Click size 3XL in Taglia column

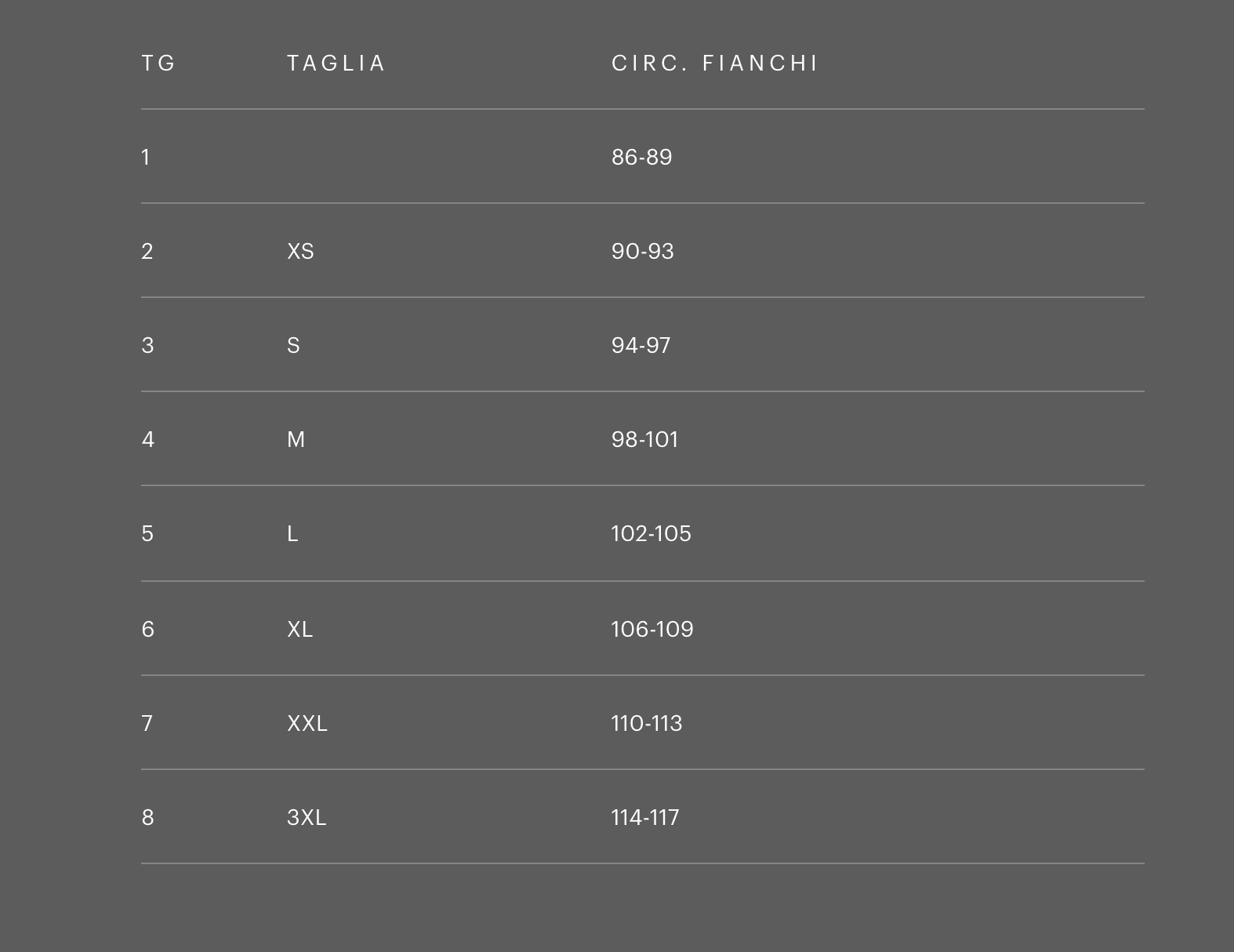click(307, 817)
